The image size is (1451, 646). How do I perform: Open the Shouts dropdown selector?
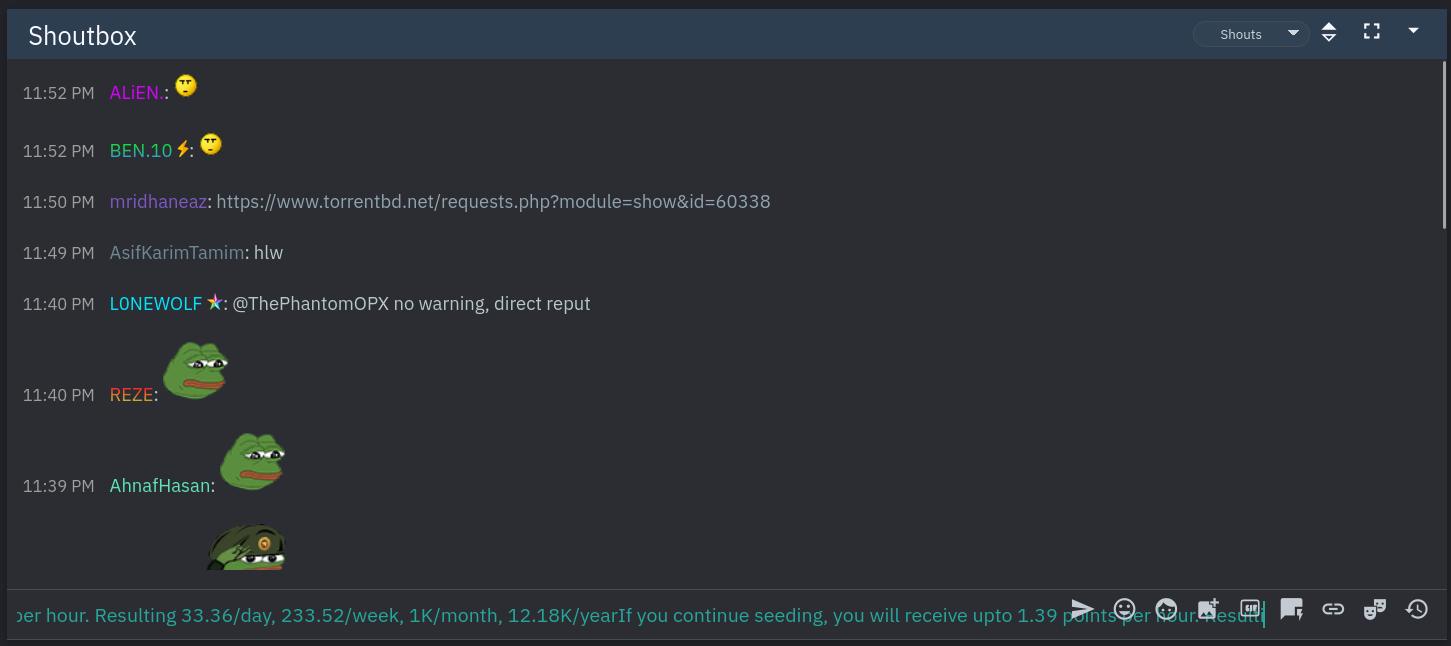point(1251,34)
